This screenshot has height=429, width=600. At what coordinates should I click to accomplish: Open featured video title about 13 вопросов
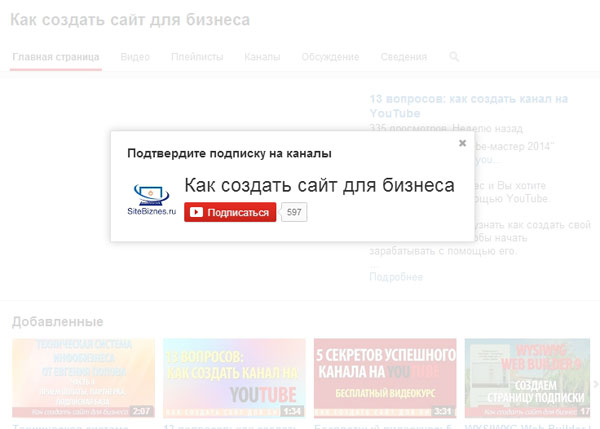point(468,106)
